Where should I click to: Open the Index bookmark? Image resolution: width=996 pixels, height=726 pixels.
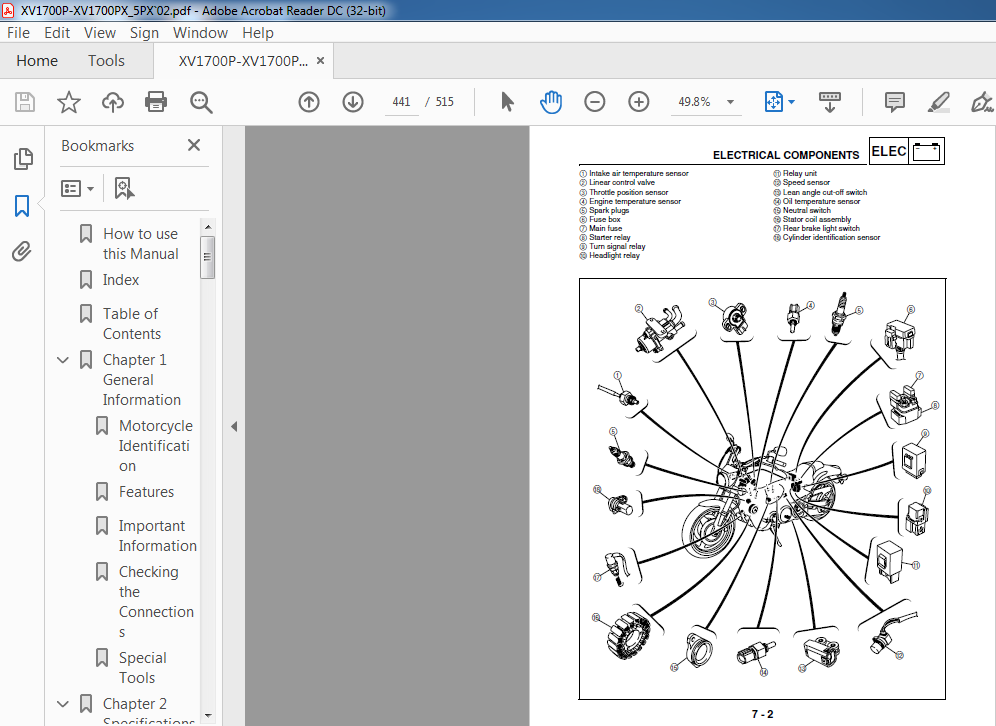tap(121, 280)
